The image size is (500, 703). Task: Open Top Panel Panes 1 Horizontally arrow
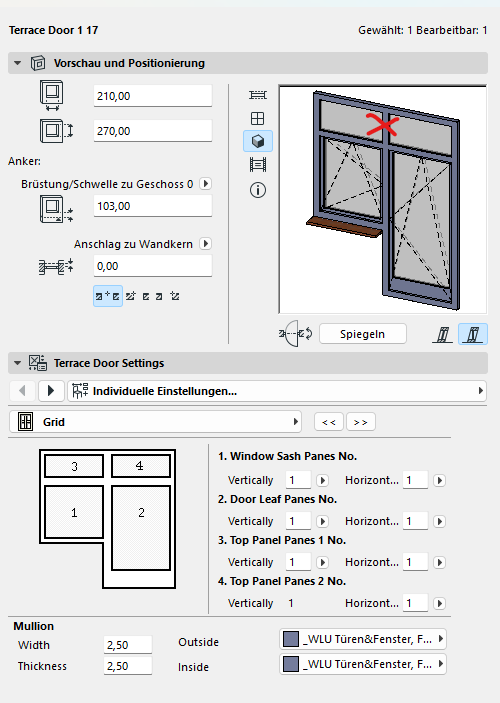pyautogui.click(x=439, y=562)
